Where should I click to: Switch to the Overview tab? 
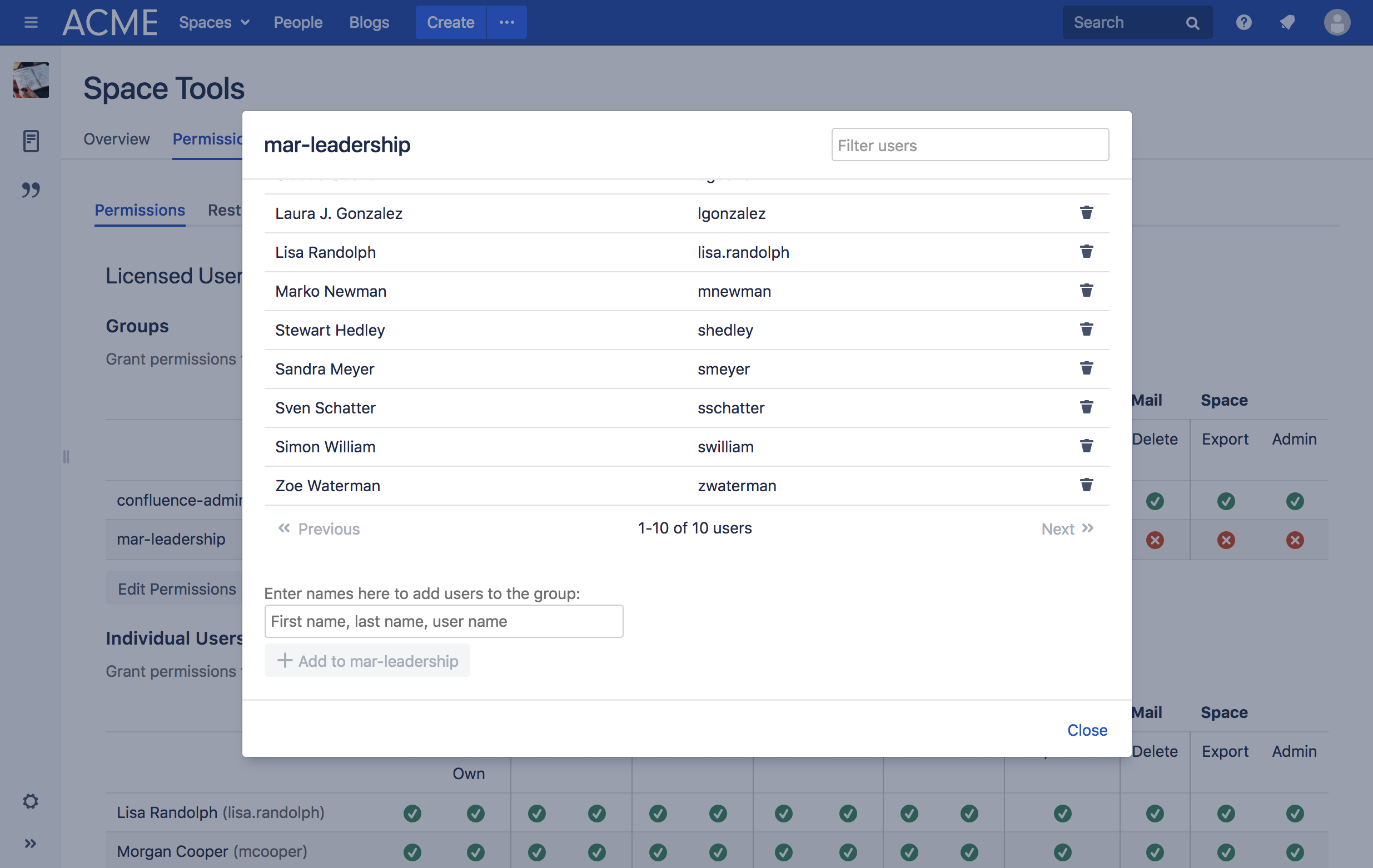pos(116,139)
